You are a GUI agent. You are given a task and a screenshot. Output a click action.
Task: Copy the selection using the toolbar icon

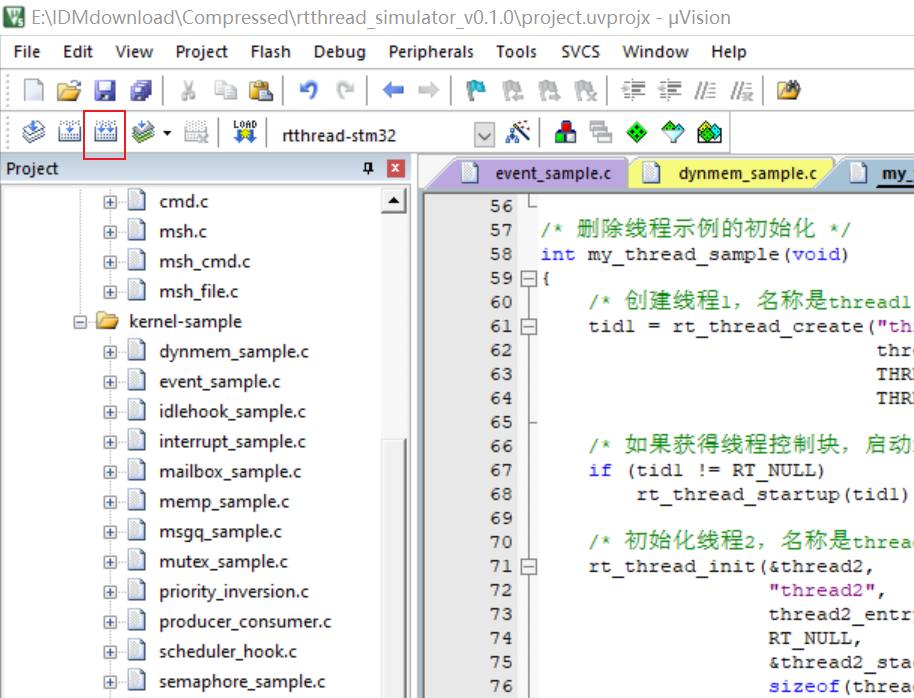click(x=225, y=90)
